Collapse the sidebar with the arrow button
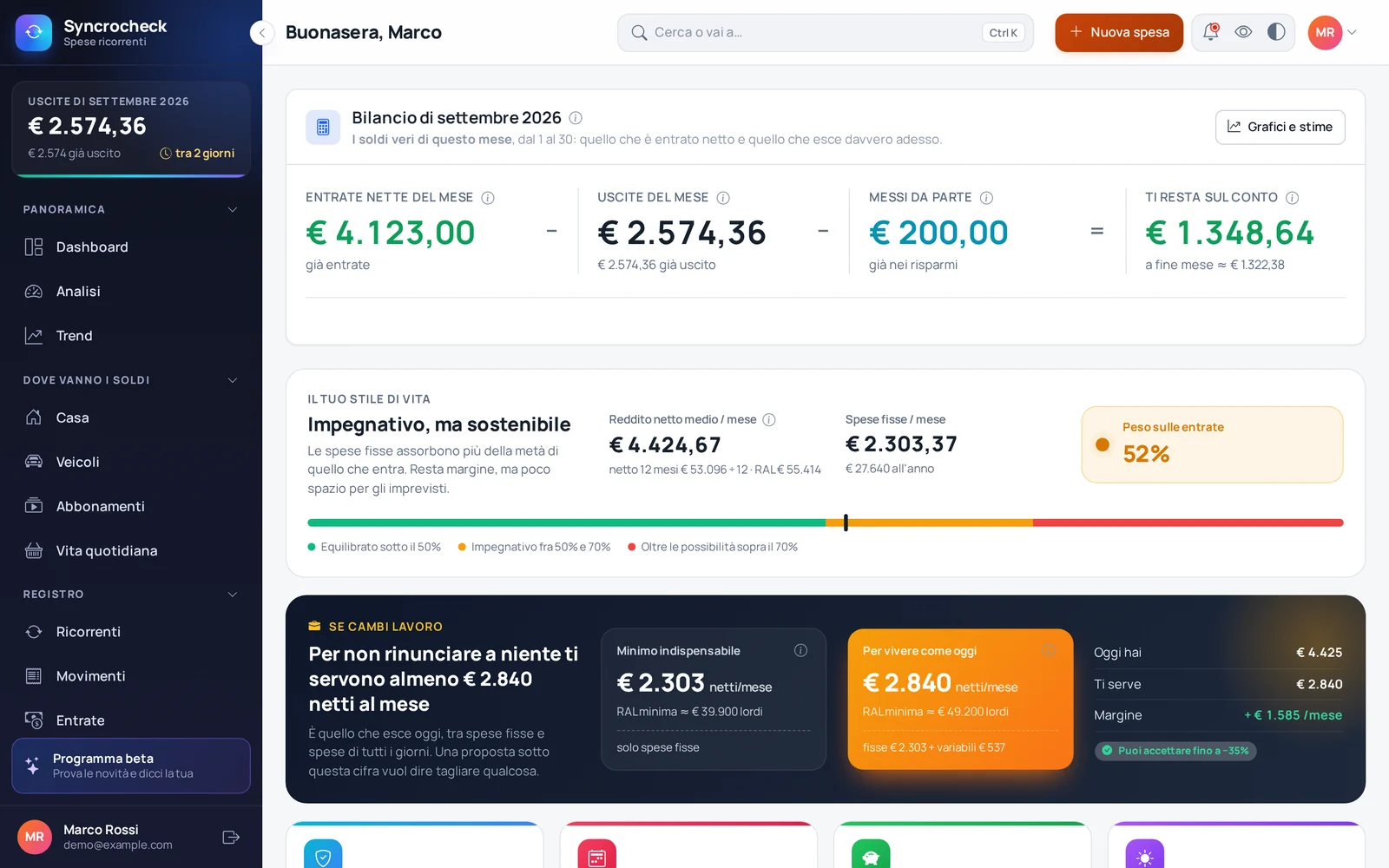 [x=262, y=33]
